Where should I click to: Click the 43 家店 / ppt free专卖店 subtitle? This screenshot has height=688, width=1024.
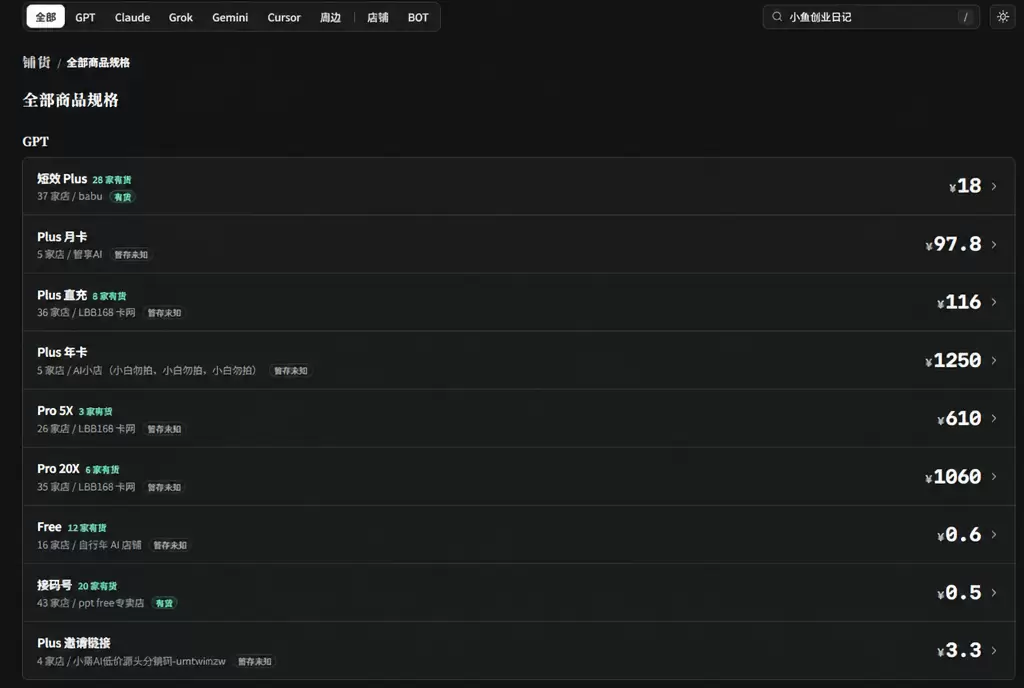click(x=90, y=602)
